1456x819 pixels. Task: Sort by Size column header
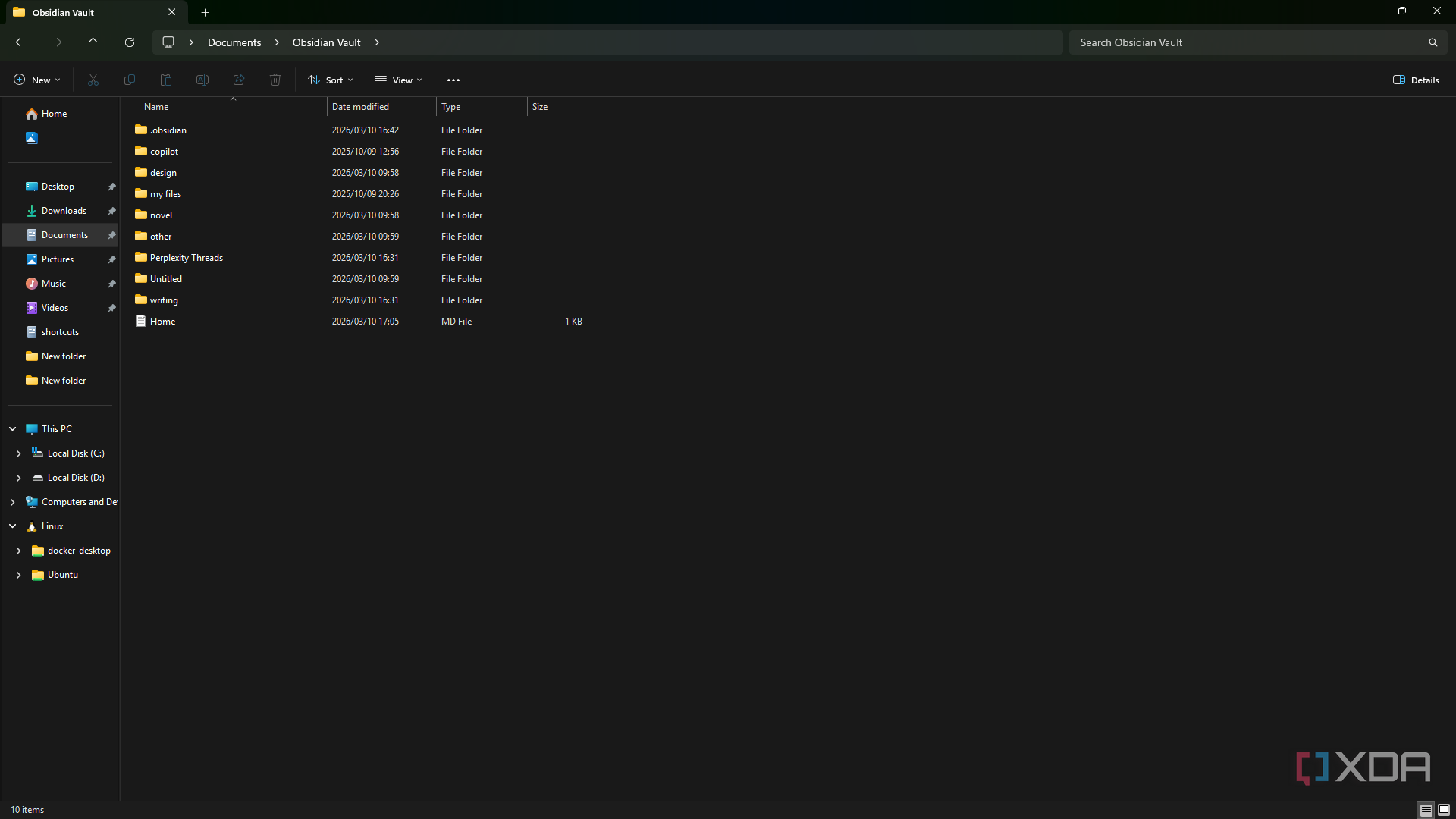557,107
